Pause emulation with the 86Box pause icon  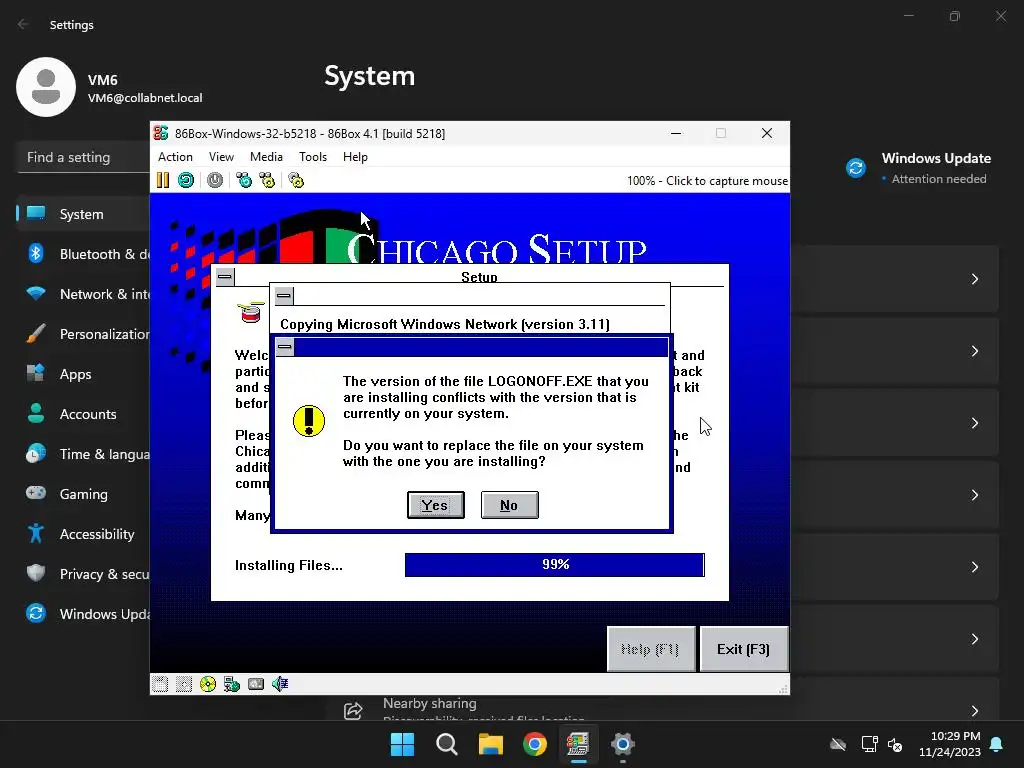pos(163,180)
